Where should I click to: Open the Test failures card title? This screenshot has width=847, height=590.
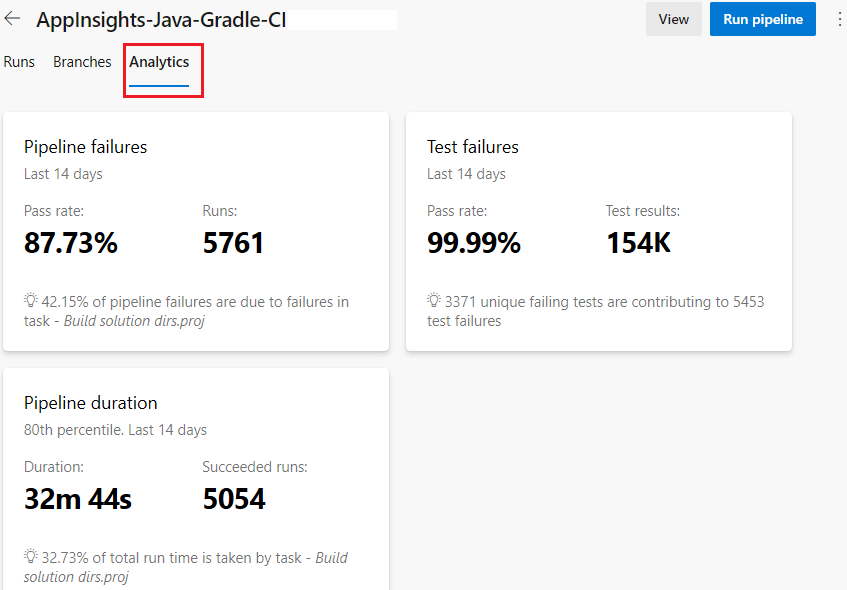[x=473, y=147]
